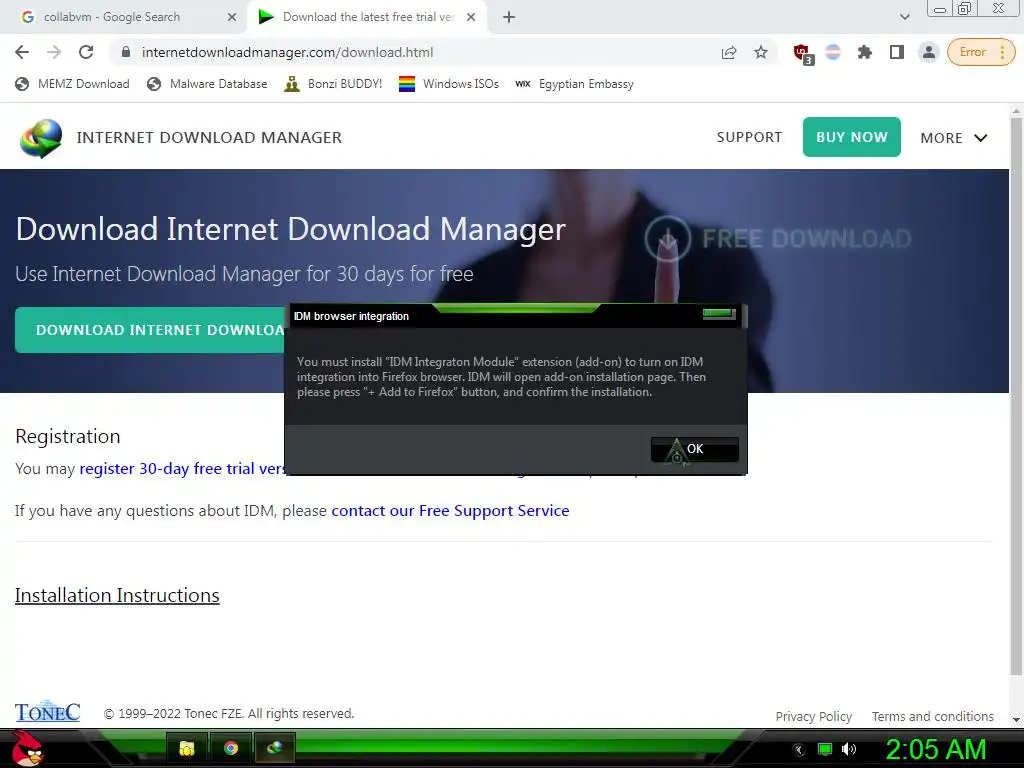Image resolution: width=1024 pixels, height=768 pixels.
Task: Toggle the browser side panel
Action: (897, 52)
